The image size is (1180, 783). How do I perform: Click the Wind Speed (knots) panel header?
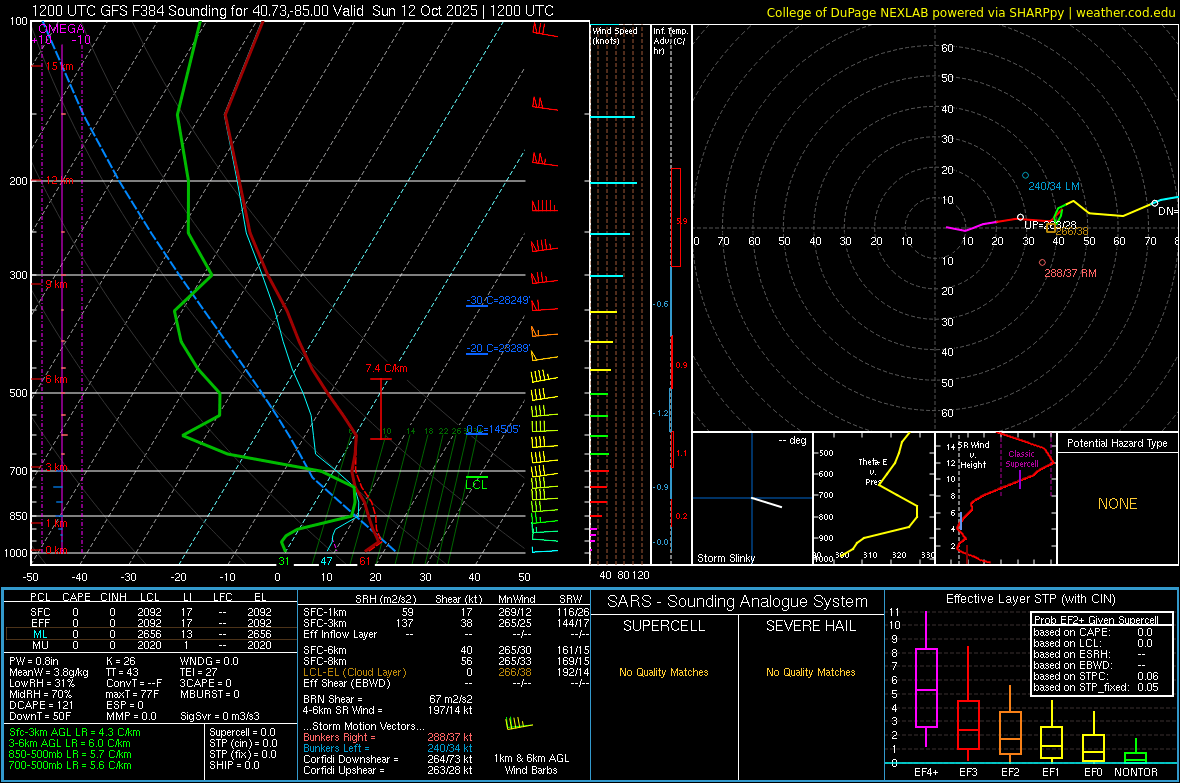pyautogui.click(x=614, y=36)
